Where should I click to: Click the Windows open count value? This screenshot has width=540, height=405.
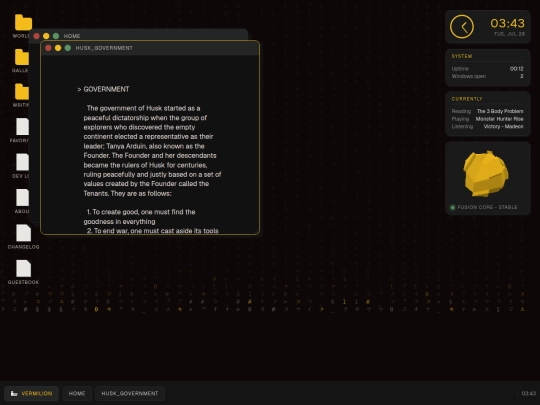(x=522, y=76)
